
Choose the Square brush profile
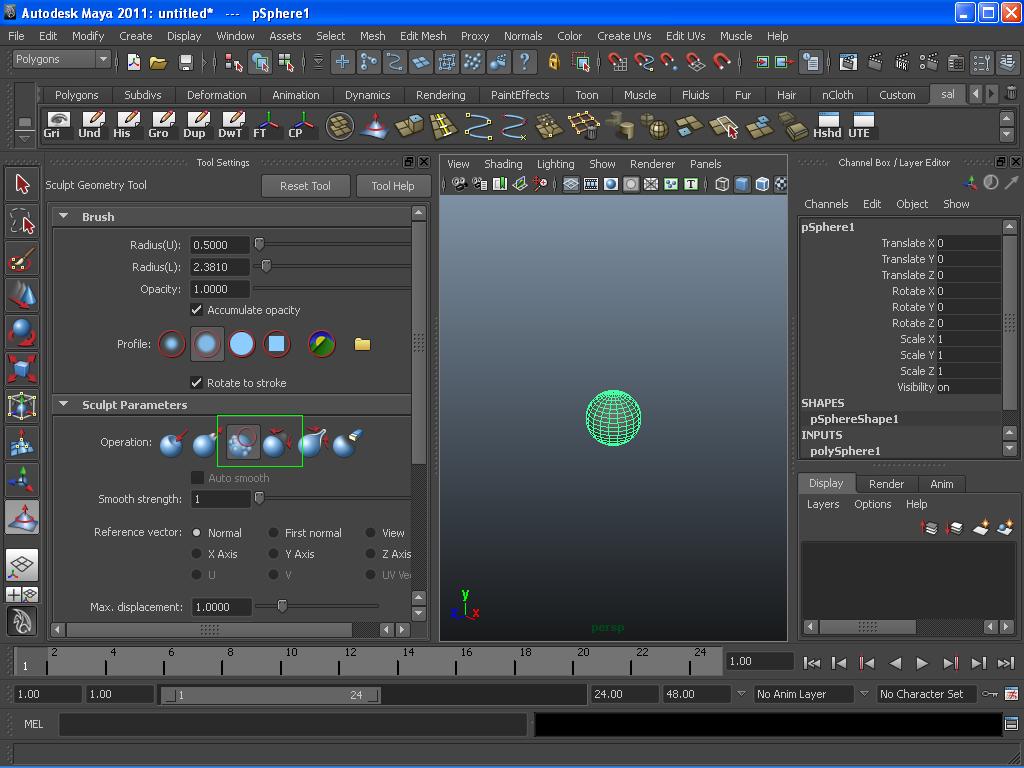point(276,344)
